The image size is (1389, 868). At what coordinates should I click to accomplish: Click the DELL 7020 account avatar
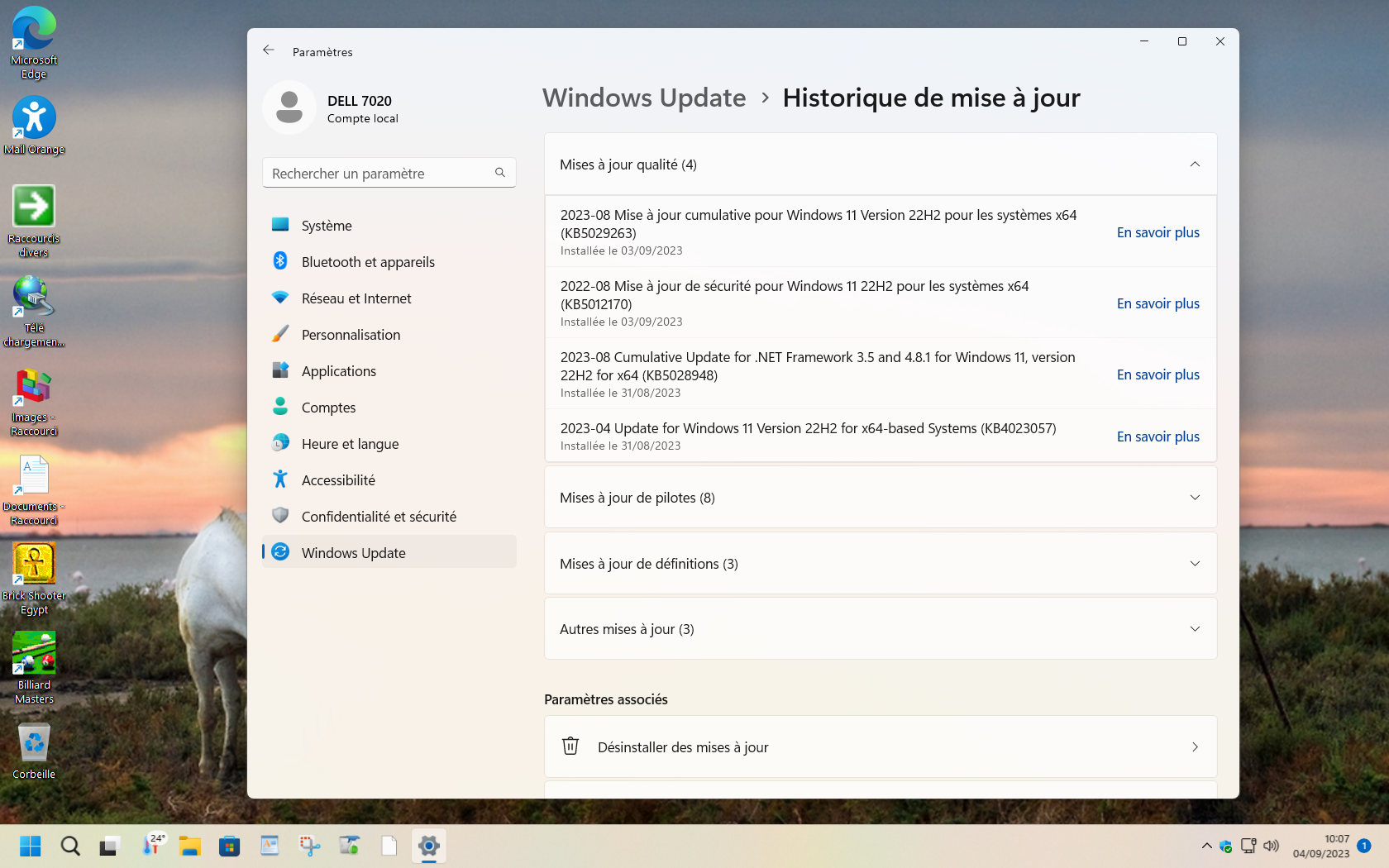click(289, 107)
